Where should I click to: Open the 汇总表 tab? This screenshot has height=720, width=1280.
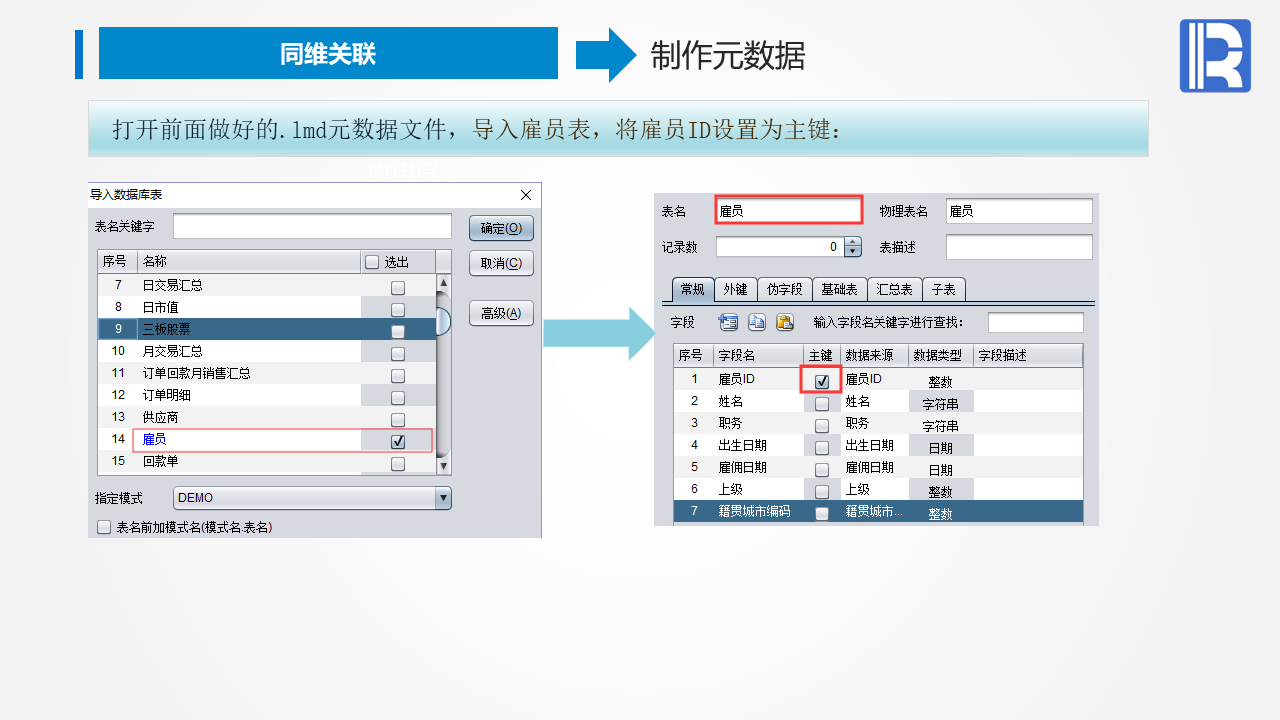(x=894, y=289)
